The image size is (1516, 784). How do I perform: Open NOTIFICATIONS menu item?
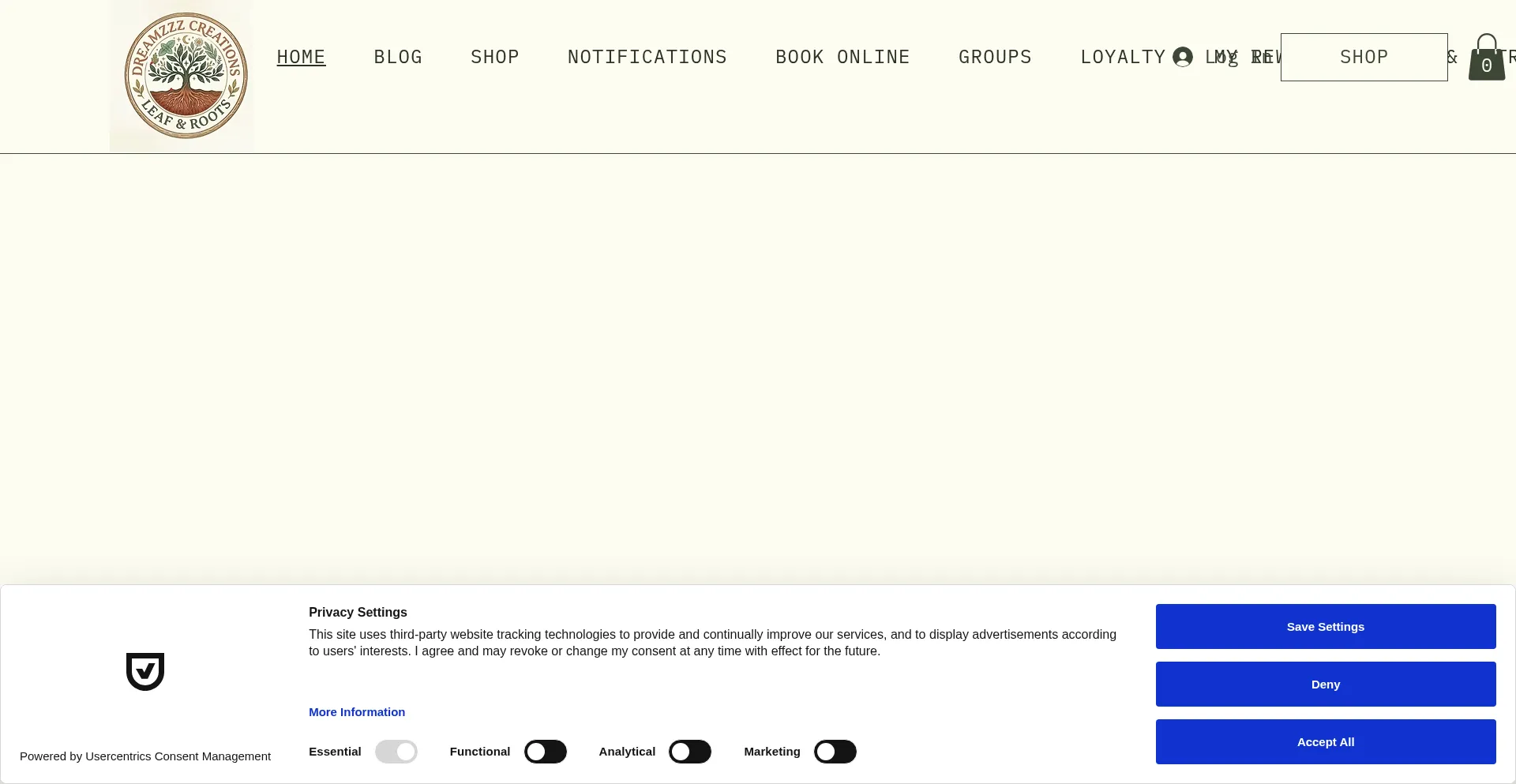647,57
